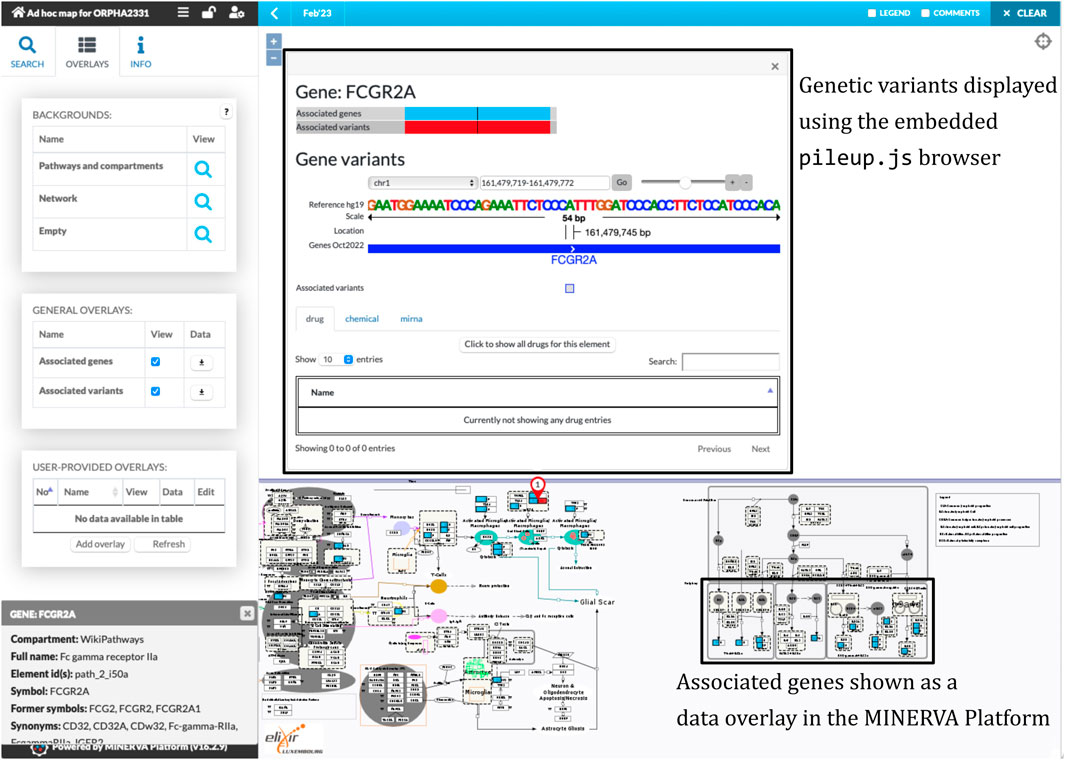Select the mirna tab
The height and width of the screenshot is (760, 1065).
point(411,319)
